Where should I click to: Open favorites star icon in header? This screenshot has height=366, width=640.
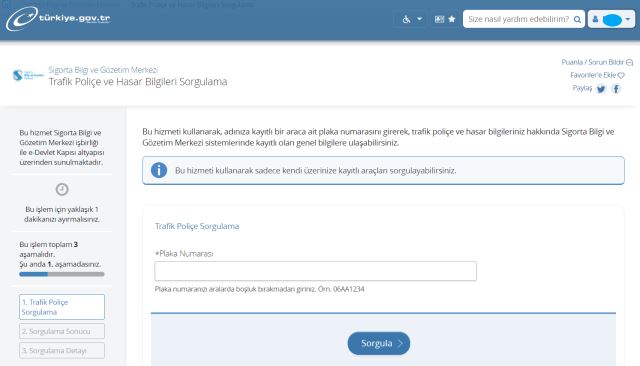pos(452,19)
